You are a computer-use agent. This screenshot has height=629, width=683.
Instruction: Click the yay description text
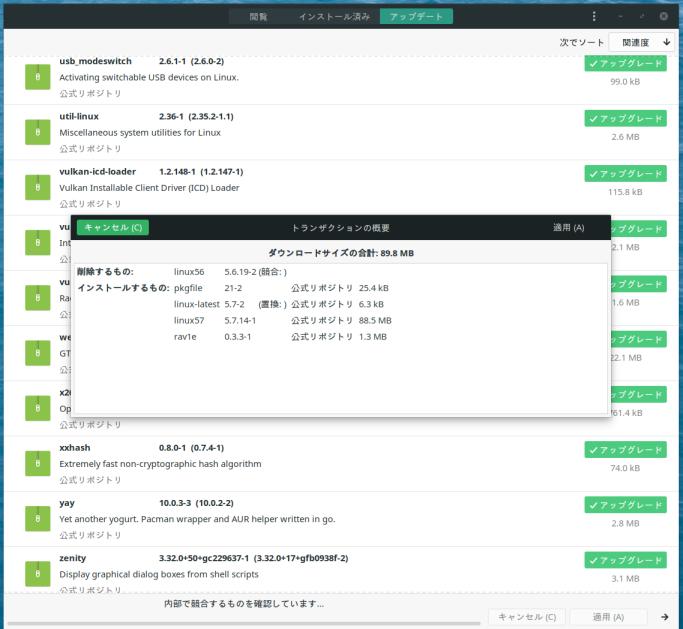[197, 519]
